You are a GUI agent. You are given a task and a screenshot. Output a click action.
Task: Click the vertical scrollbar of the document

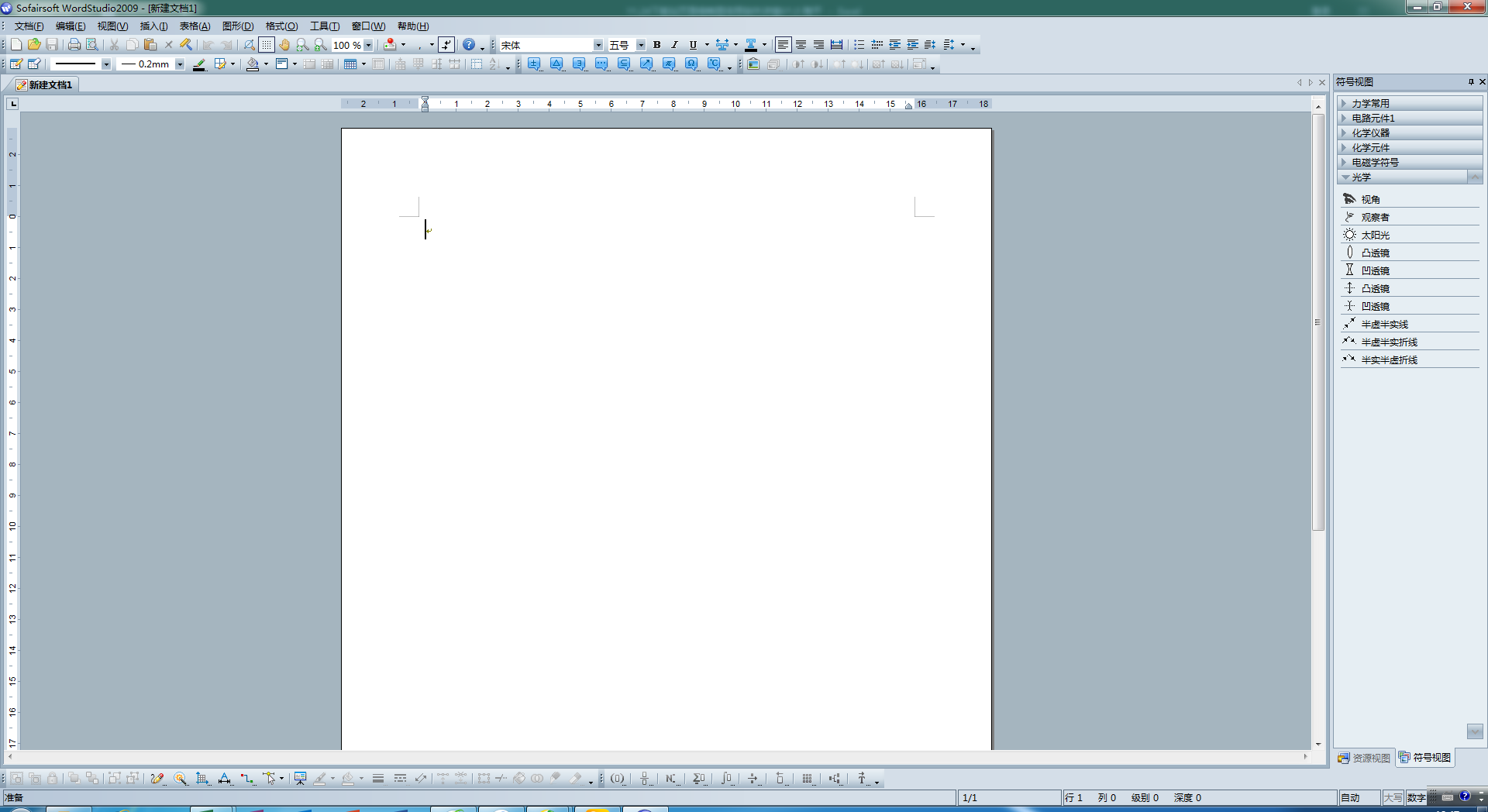1317,322
